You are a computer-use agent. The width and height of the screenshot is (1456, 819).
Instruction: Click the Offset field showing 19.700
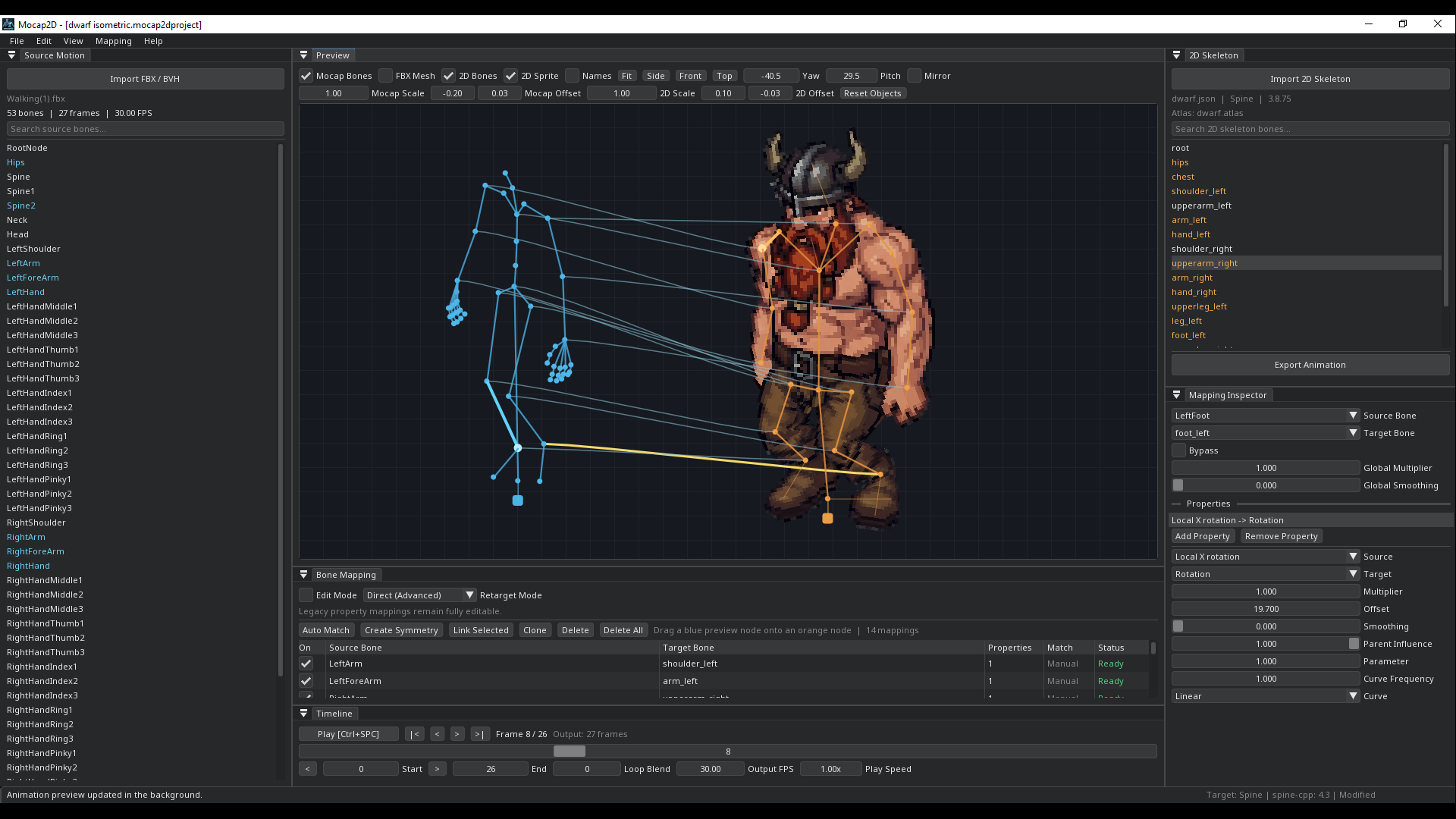coord(1266,609)
